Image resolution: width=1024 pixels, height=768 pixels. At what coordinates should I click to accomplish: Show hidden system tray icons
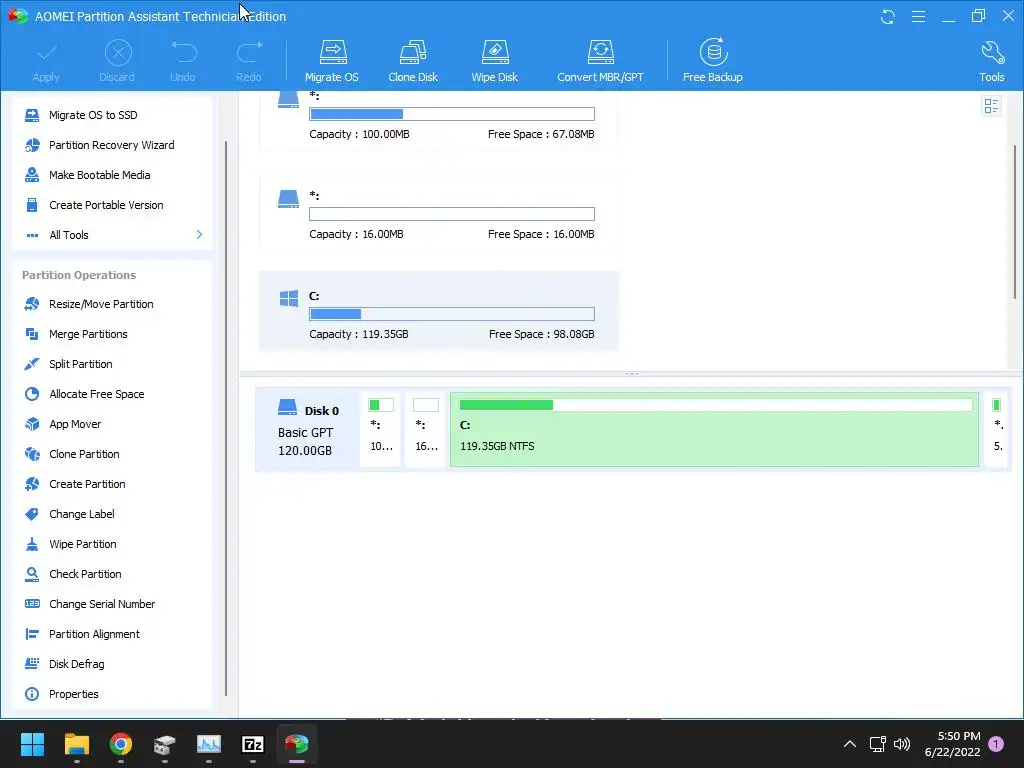(850, 744)
